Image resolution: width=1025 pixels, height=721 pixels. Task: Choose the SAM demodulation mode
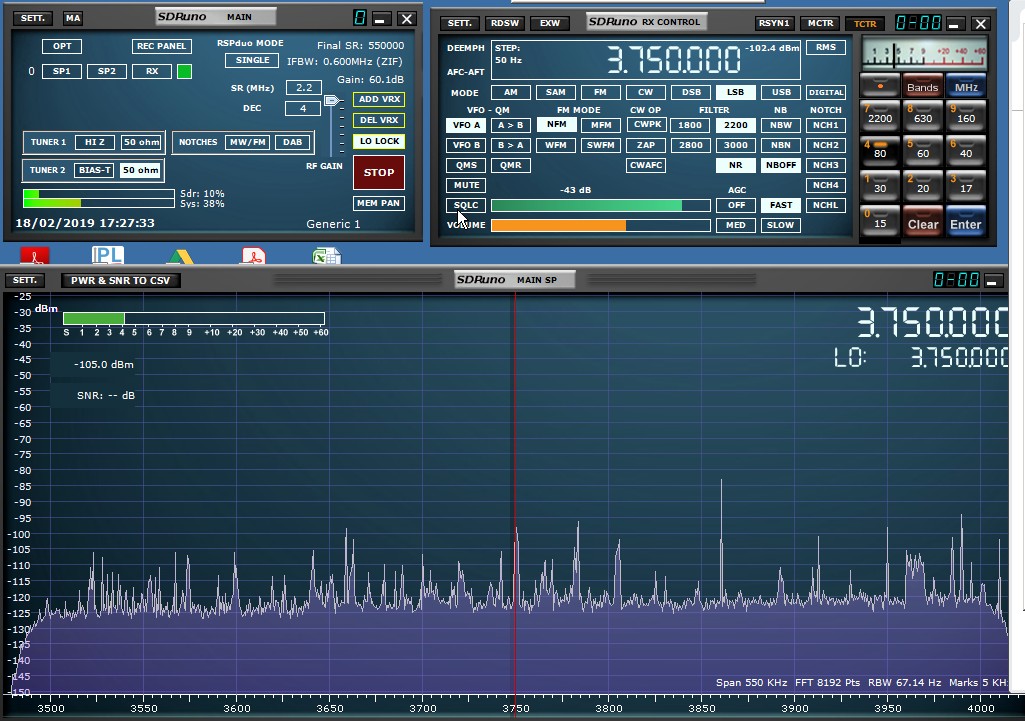coord(556,92)
